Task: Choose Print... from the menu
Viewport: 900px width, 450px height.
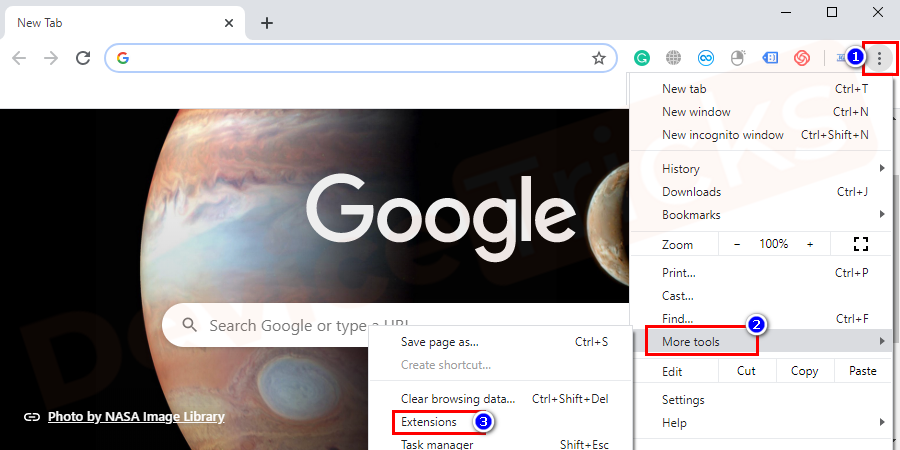Action: [761, 273]
